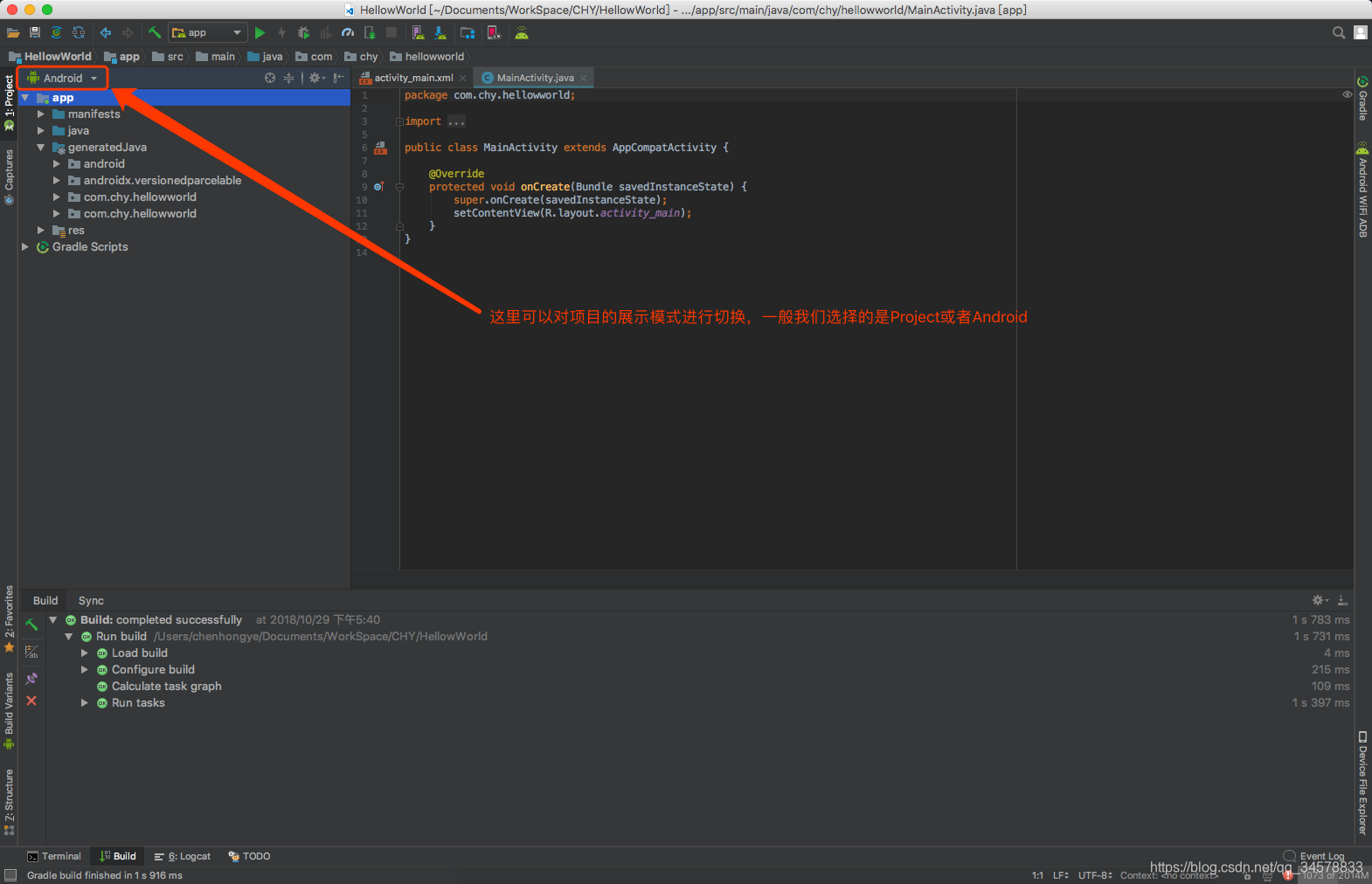Toggle the 2: Favorites tool window
Screen dimensions: 1372x884
[x=9, y=619]
